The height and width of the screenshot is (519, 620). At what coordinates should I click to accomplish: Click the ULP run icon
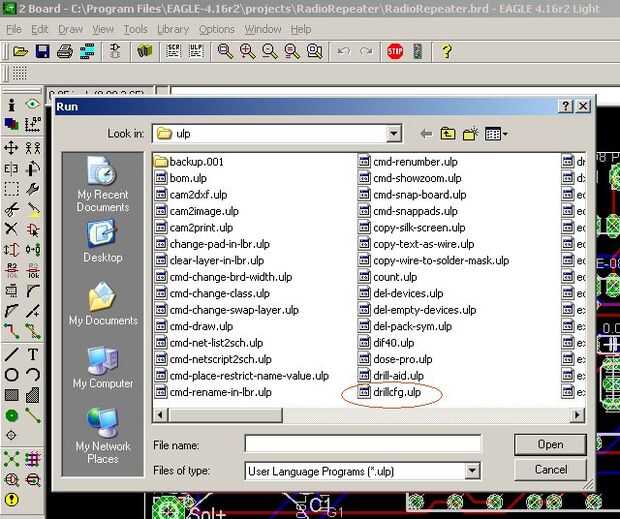pos(196,51)
